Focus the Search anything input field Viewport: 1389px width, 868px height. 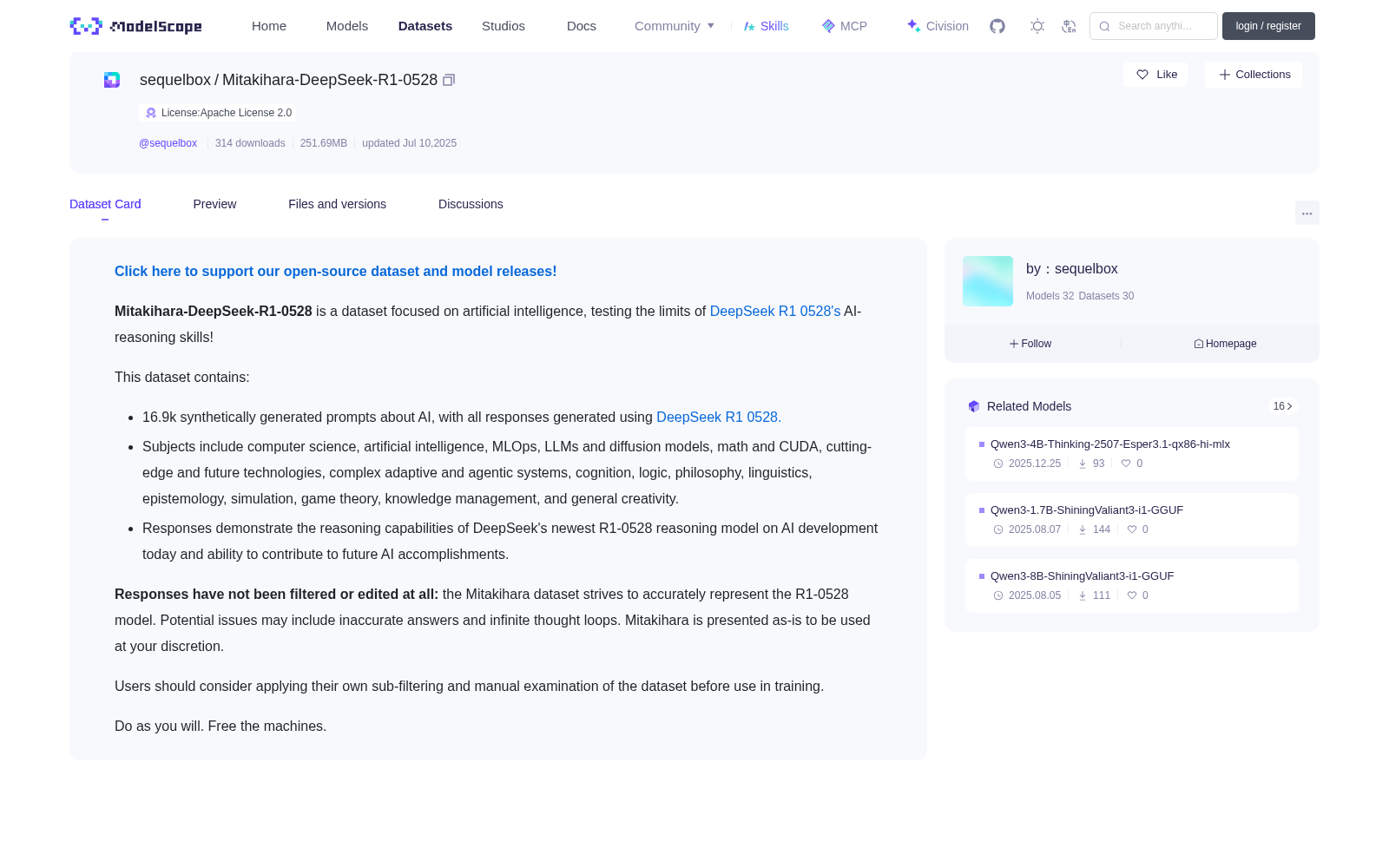pyautogui.click(x=1154, y=26)
